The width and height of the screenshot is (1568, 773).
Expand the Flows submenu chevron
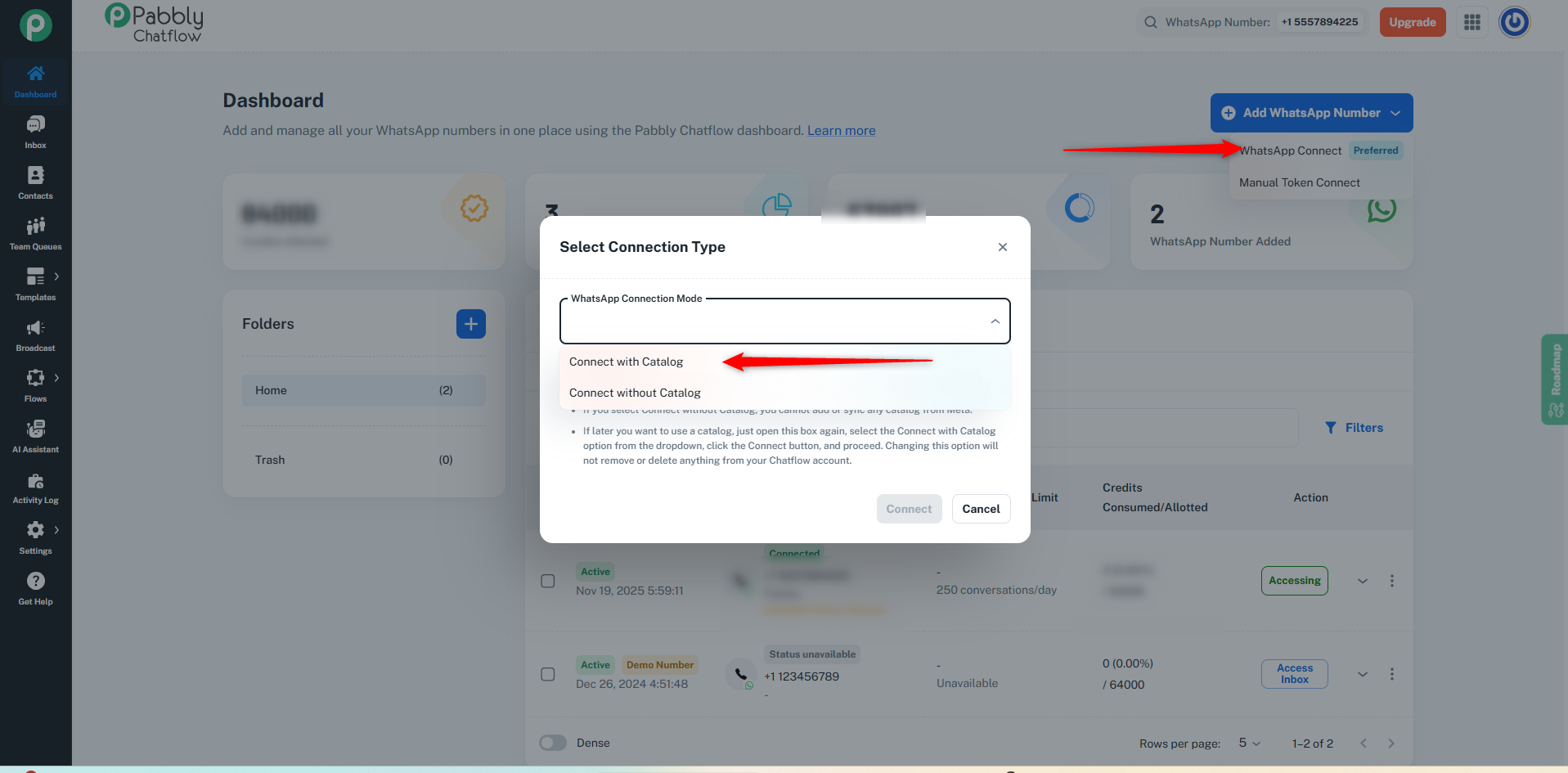point(56,378)
